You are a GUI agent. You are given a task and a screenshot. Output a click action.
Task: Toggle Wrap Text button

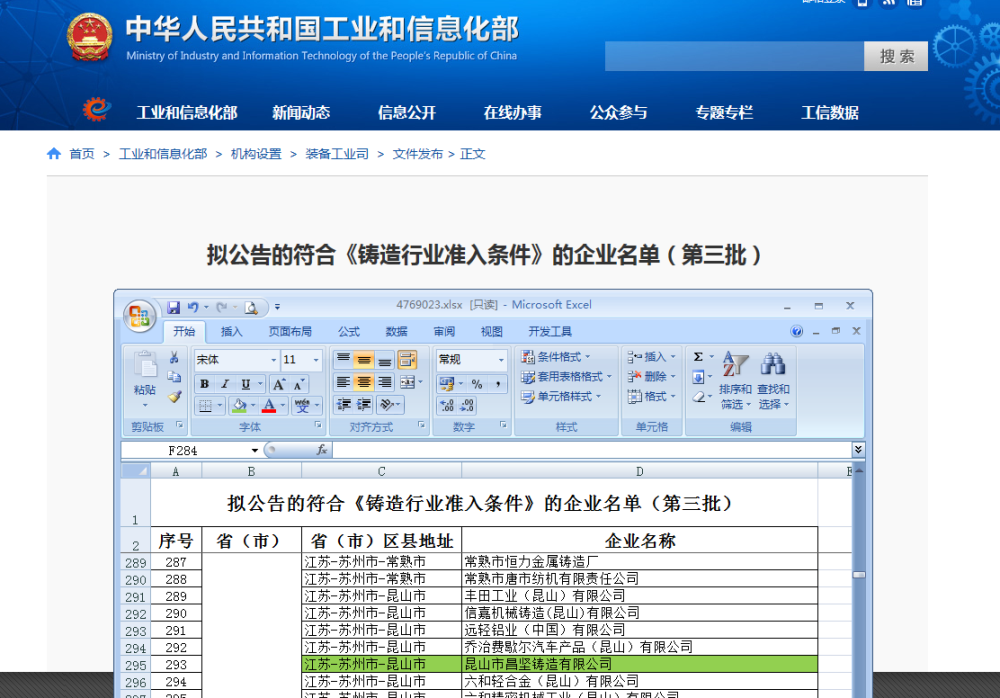407,360
